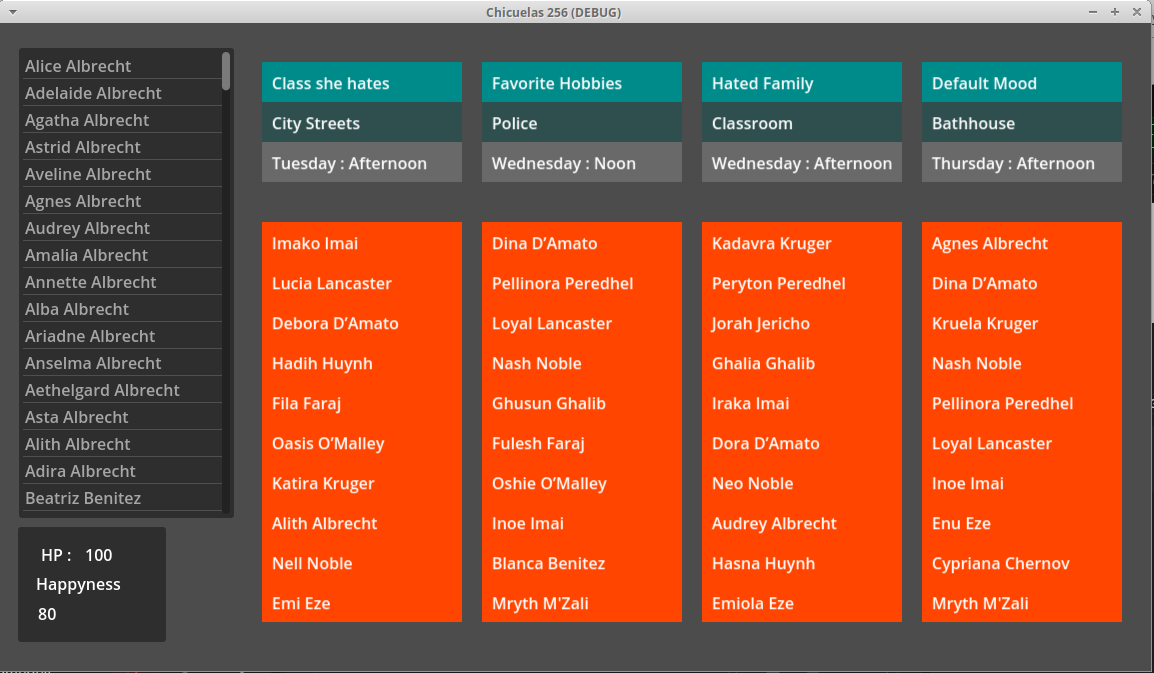This screenshot has height=673, width=1154.
Task: Click the HP value 100
Action: coord(99,555)
